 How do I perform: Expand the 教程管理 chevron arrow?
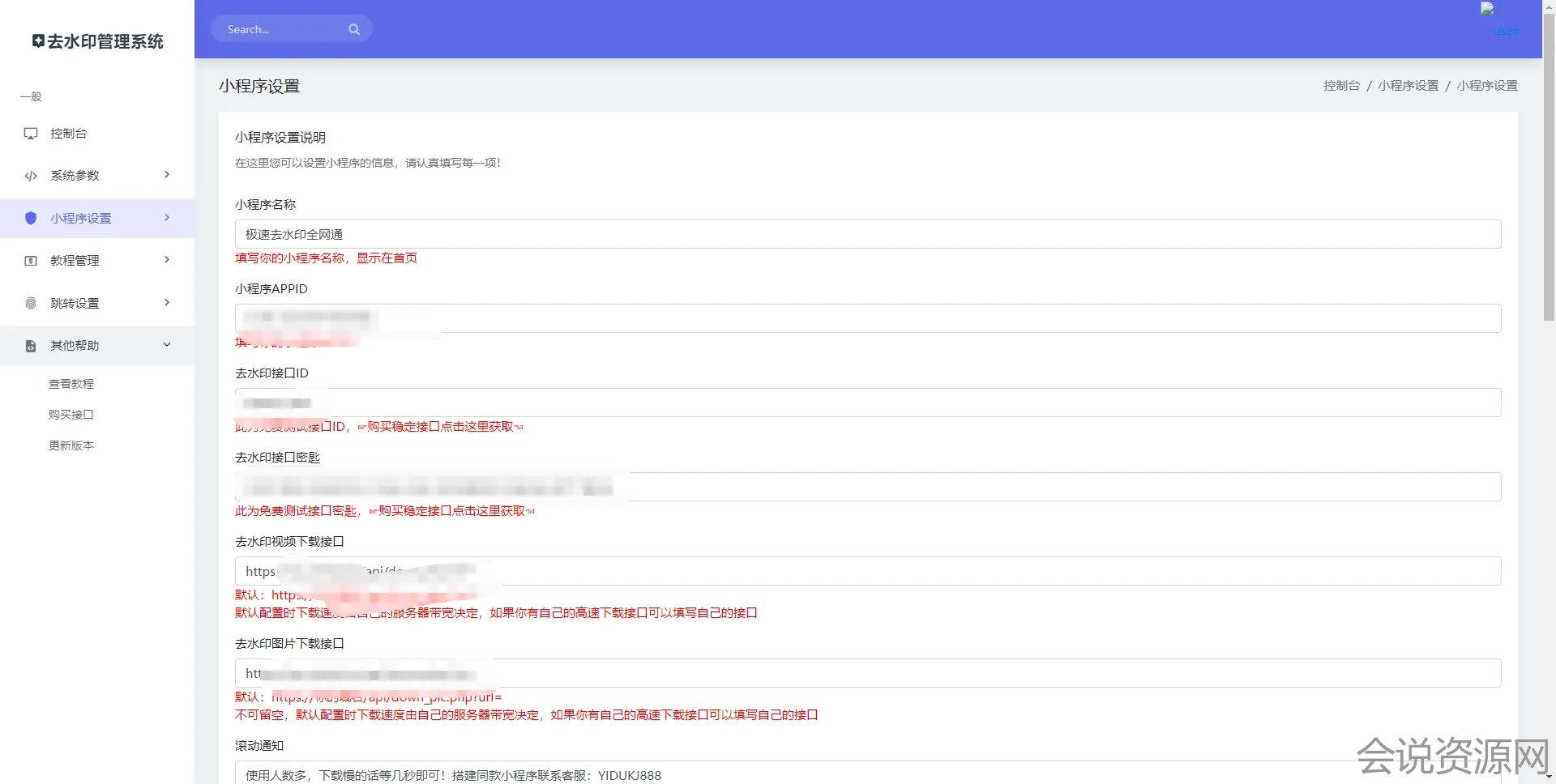click(167, 260)
